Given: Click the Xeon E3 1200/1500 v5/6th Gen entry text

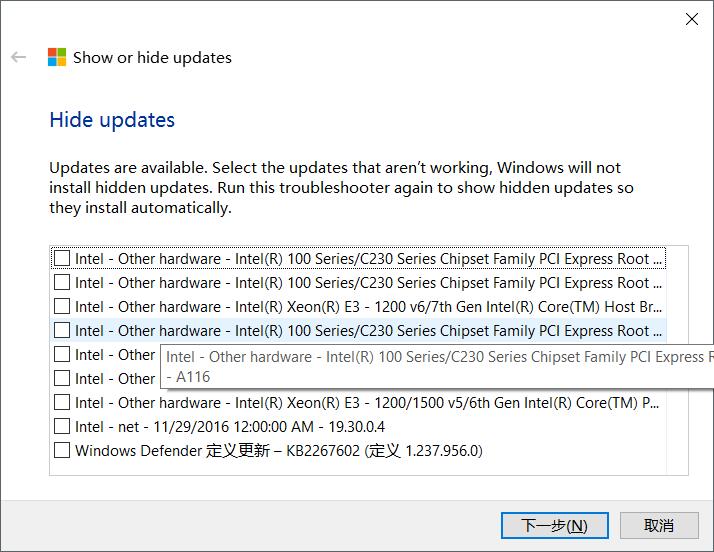Looking at the screenshot, I should (x=368, y=403).
